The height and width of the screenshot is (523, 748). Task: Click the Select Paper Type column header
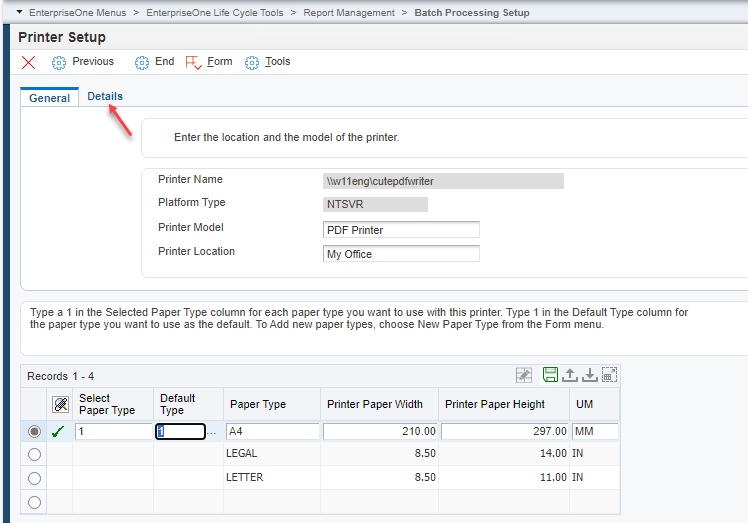[113, 404]
